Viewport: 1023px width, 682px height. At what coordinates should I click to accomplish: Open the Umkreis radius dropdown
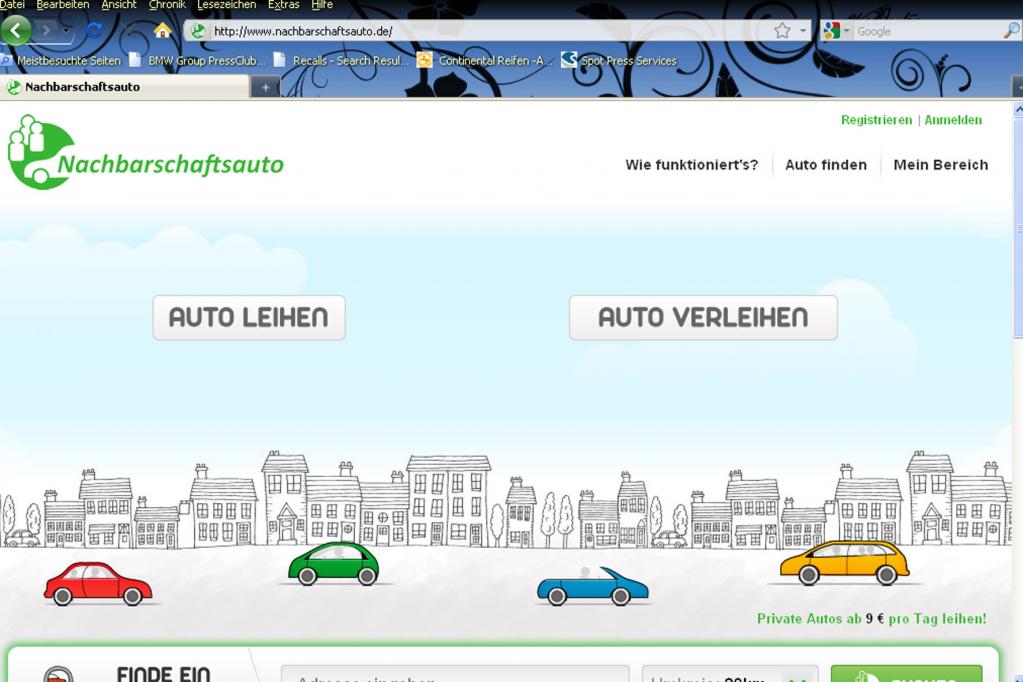tap(730, 674)
